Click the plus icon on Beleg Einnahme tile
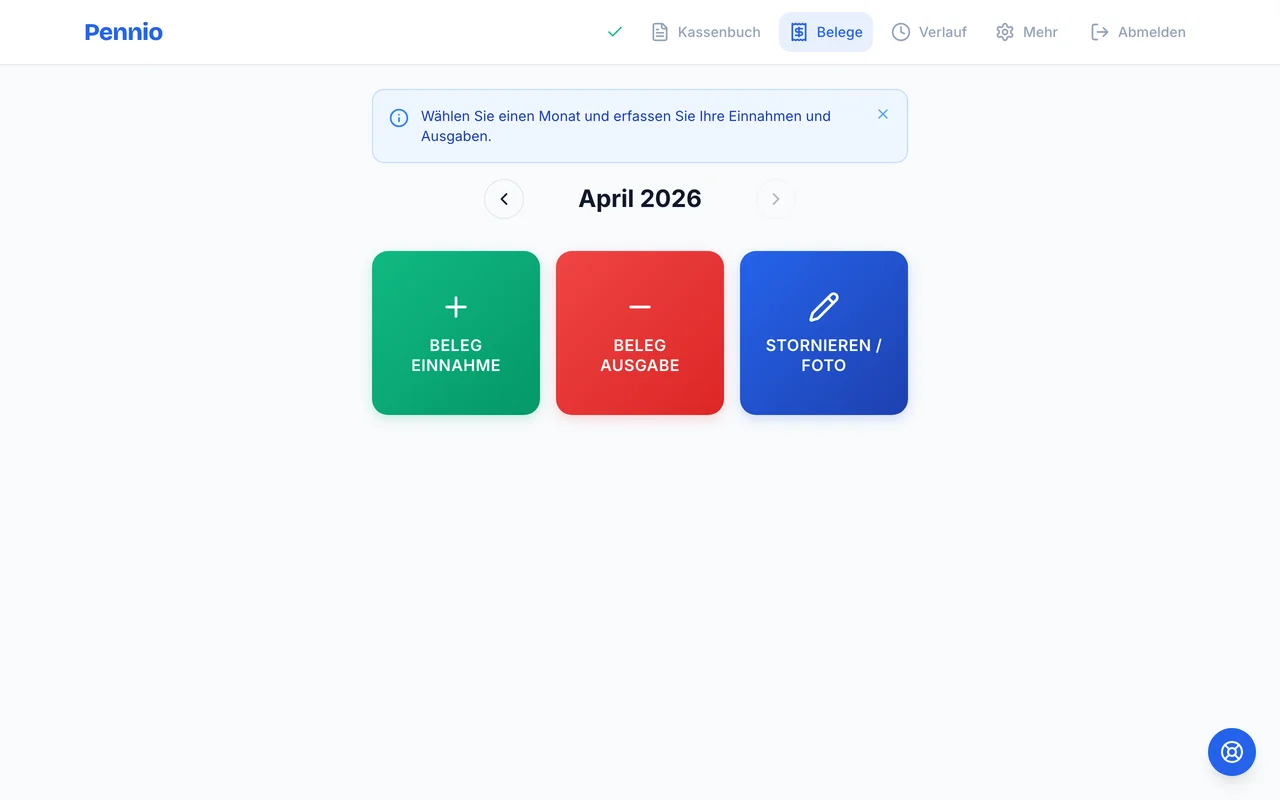Screen dimensions: 1280x800 pos(455,307)
